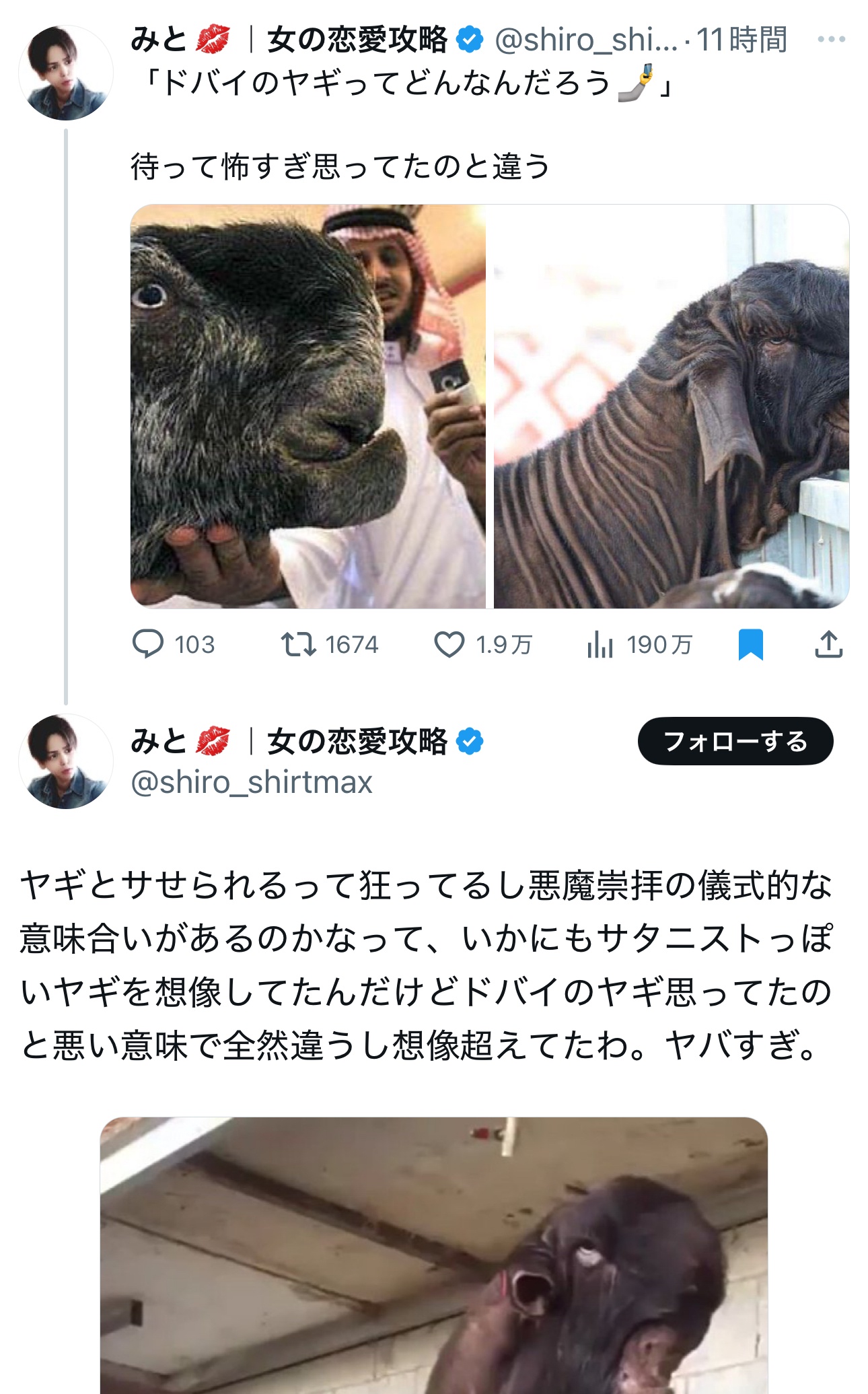Tap the 11時間 timestamp

pyautogui.click(x=742, y=40)
